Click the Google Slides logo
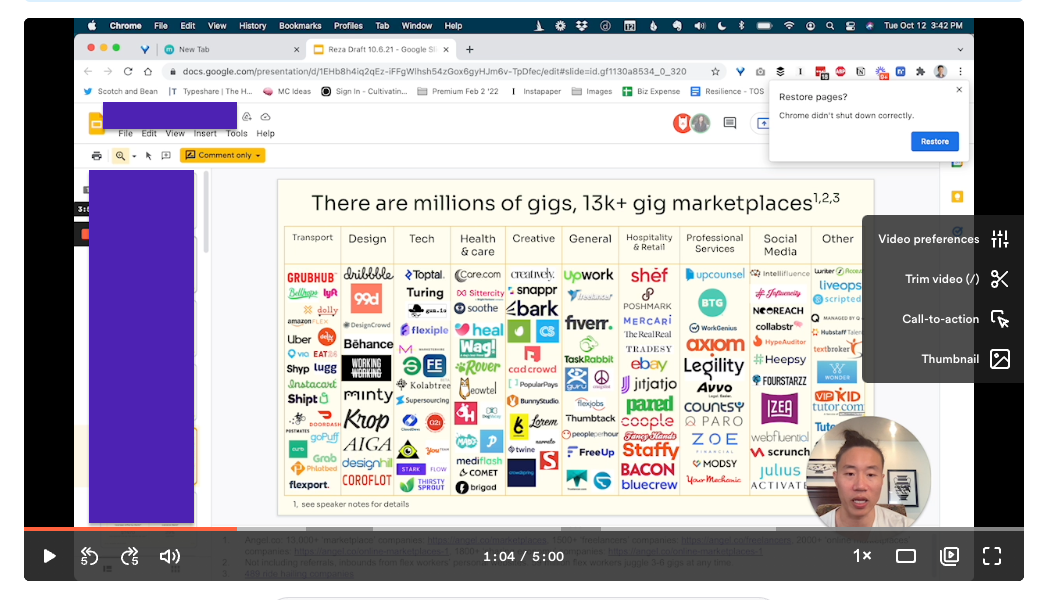This screenshot has width=1040, height=600. pyautogui.click(x=96, y=123)
